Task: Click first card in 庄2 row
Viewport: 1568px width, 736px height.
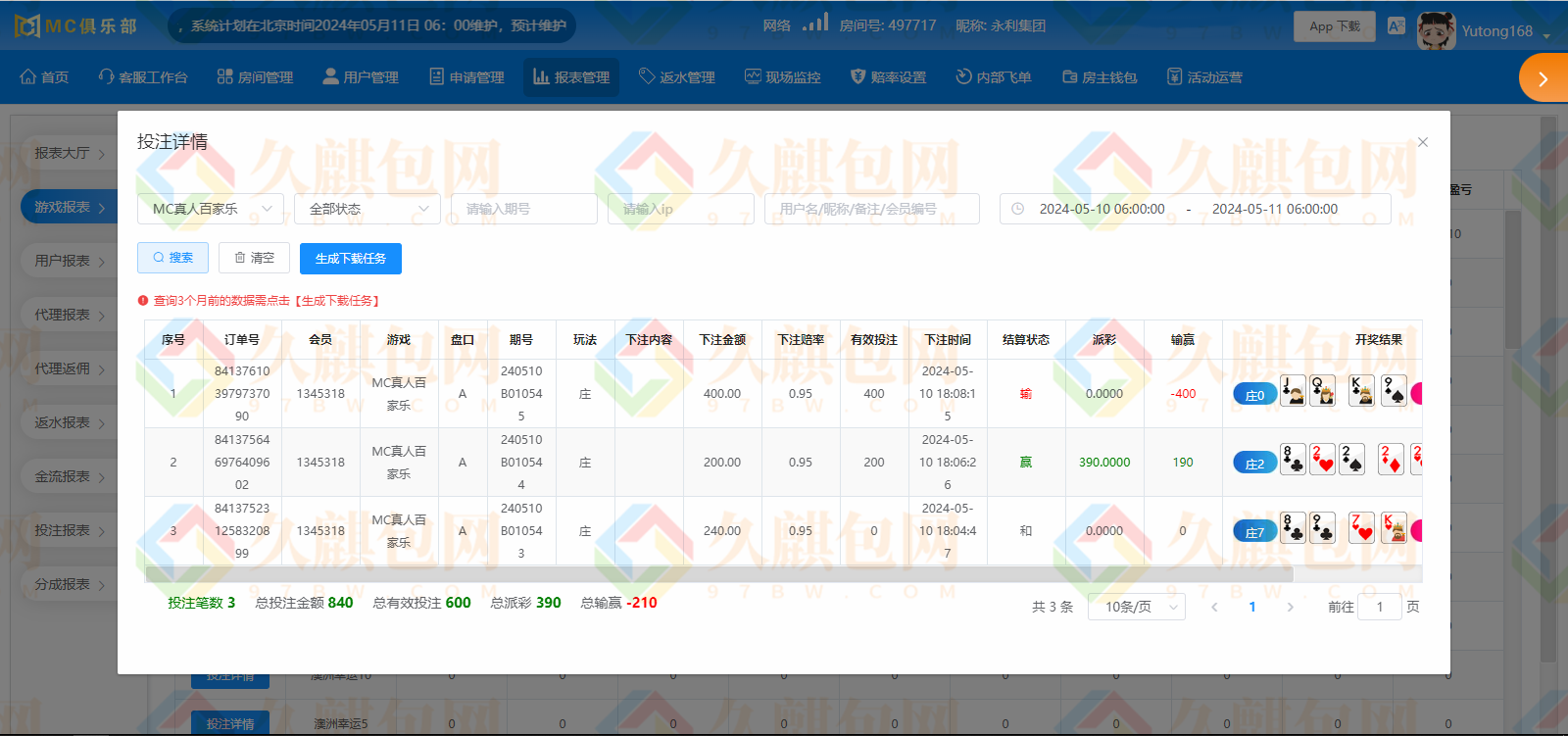Action: [1293, 460]
